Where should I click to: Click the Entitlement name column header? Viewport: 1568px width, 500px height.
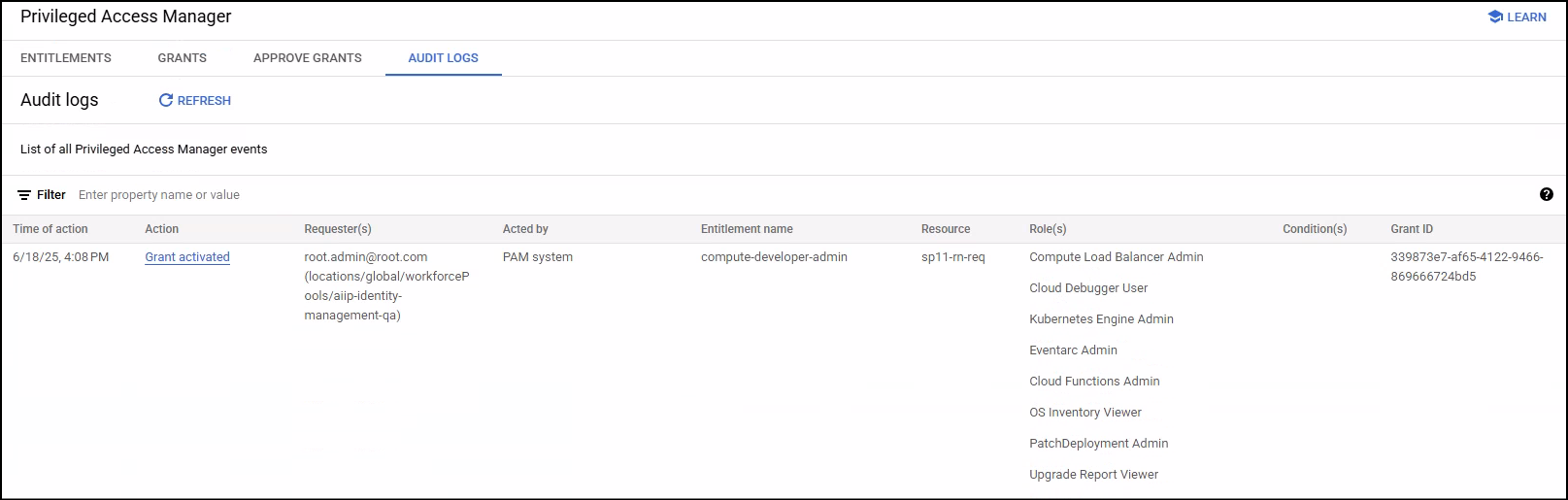pyautogui.click(x=747, y=229)
